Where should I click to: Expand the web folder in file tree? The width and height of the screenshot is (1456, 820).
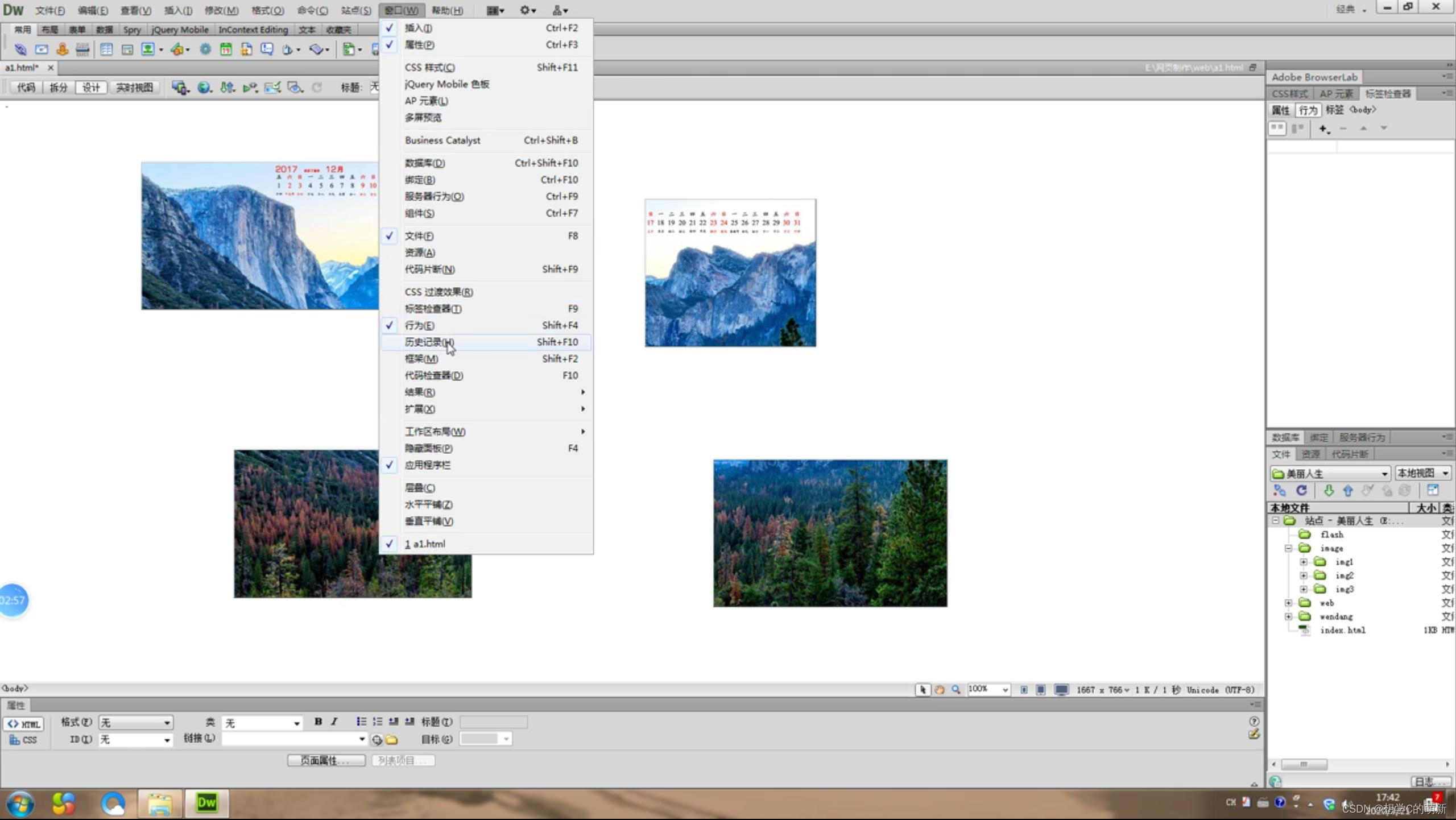point(1288,603)
